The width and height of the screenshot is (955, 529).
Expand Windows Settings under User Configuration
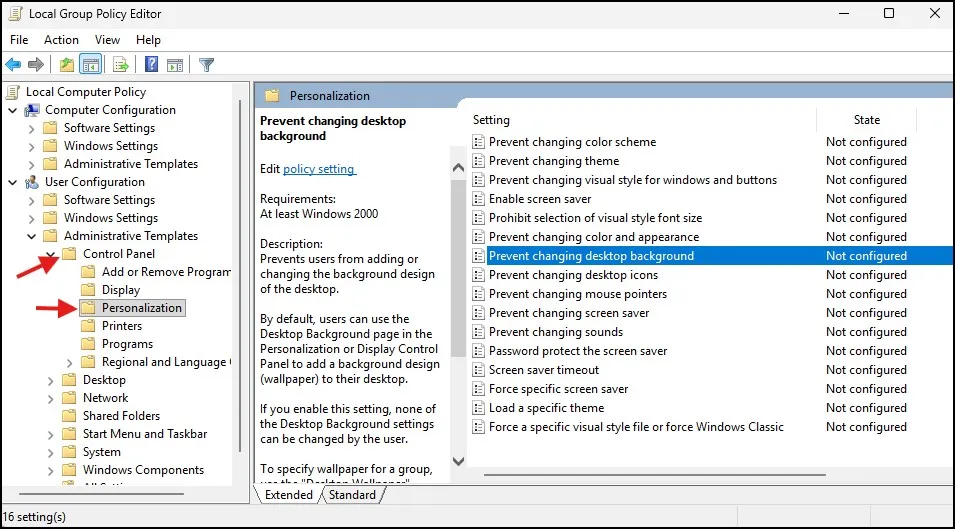pos(32,218)
